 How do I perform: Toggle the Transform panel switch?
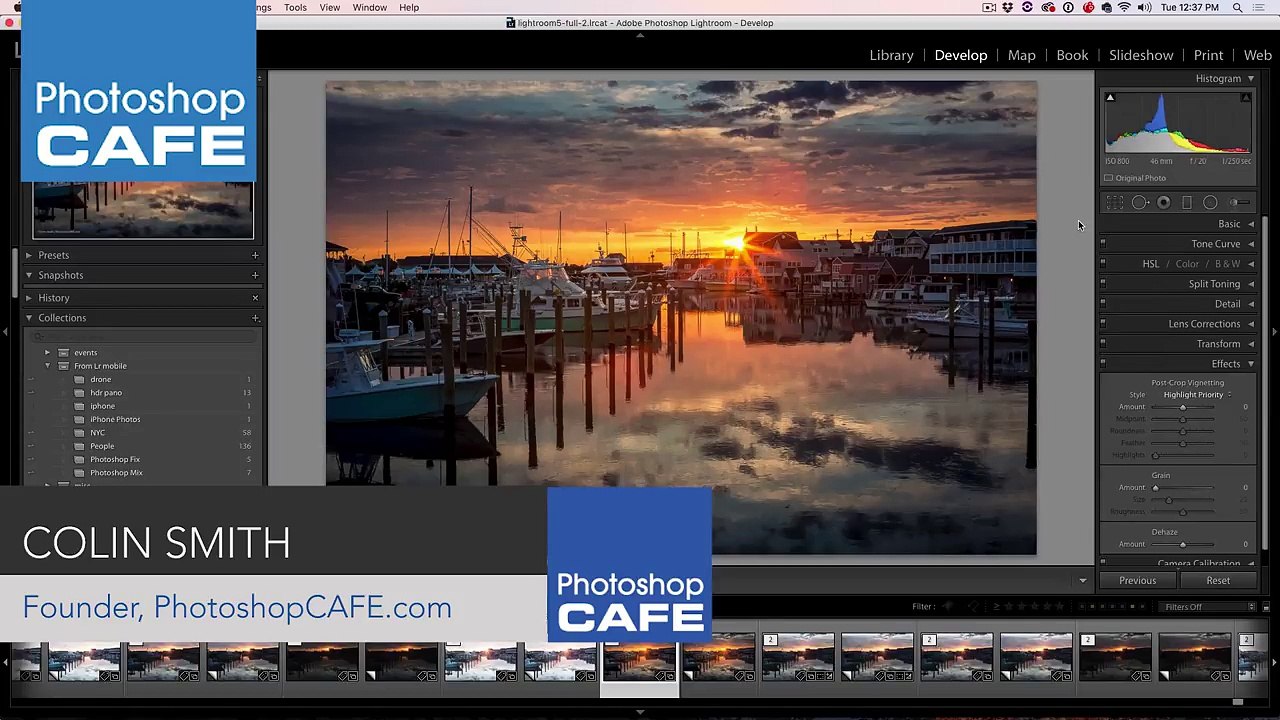click(x=1103, y=344)
